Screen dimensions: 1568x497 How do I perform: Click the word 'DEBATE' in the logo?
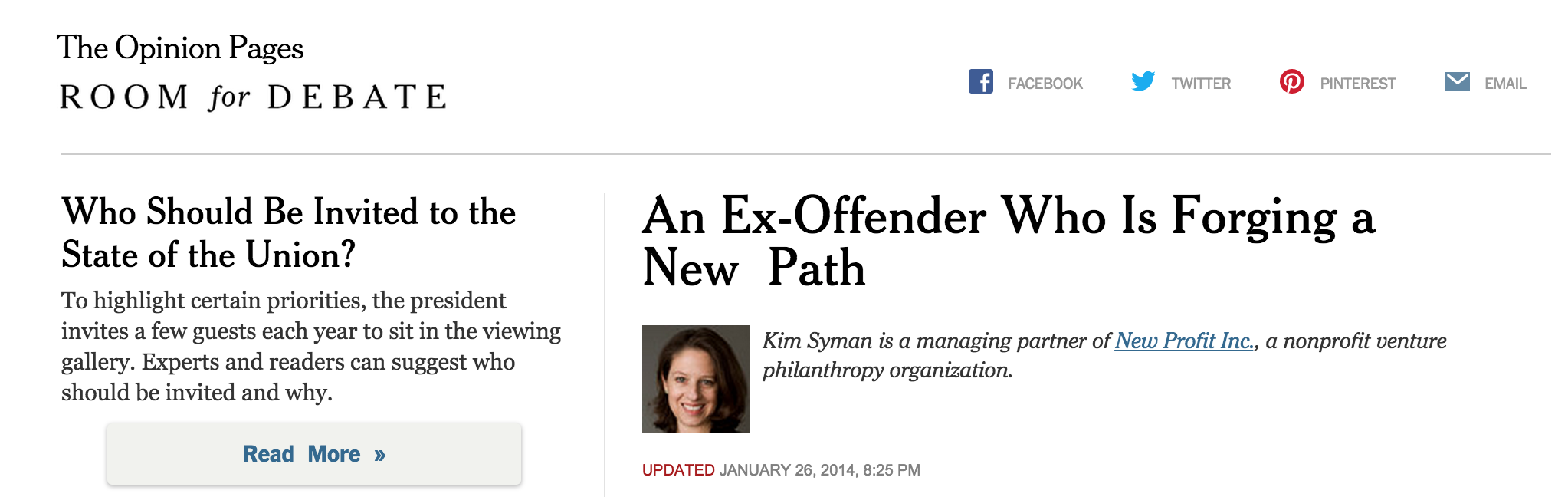[357, 97]
